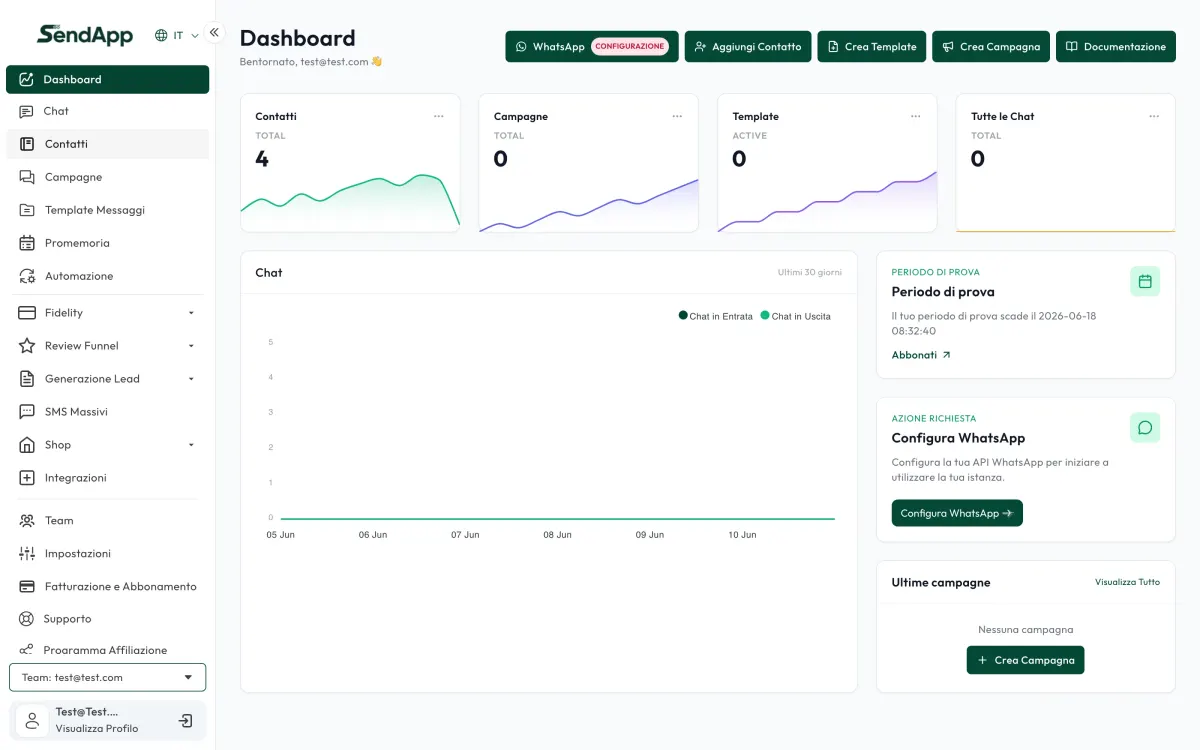1200x750 pixels.
Task: Click the logout icon beside Visualizza Profilo
Action: click(x=186, y=720)
